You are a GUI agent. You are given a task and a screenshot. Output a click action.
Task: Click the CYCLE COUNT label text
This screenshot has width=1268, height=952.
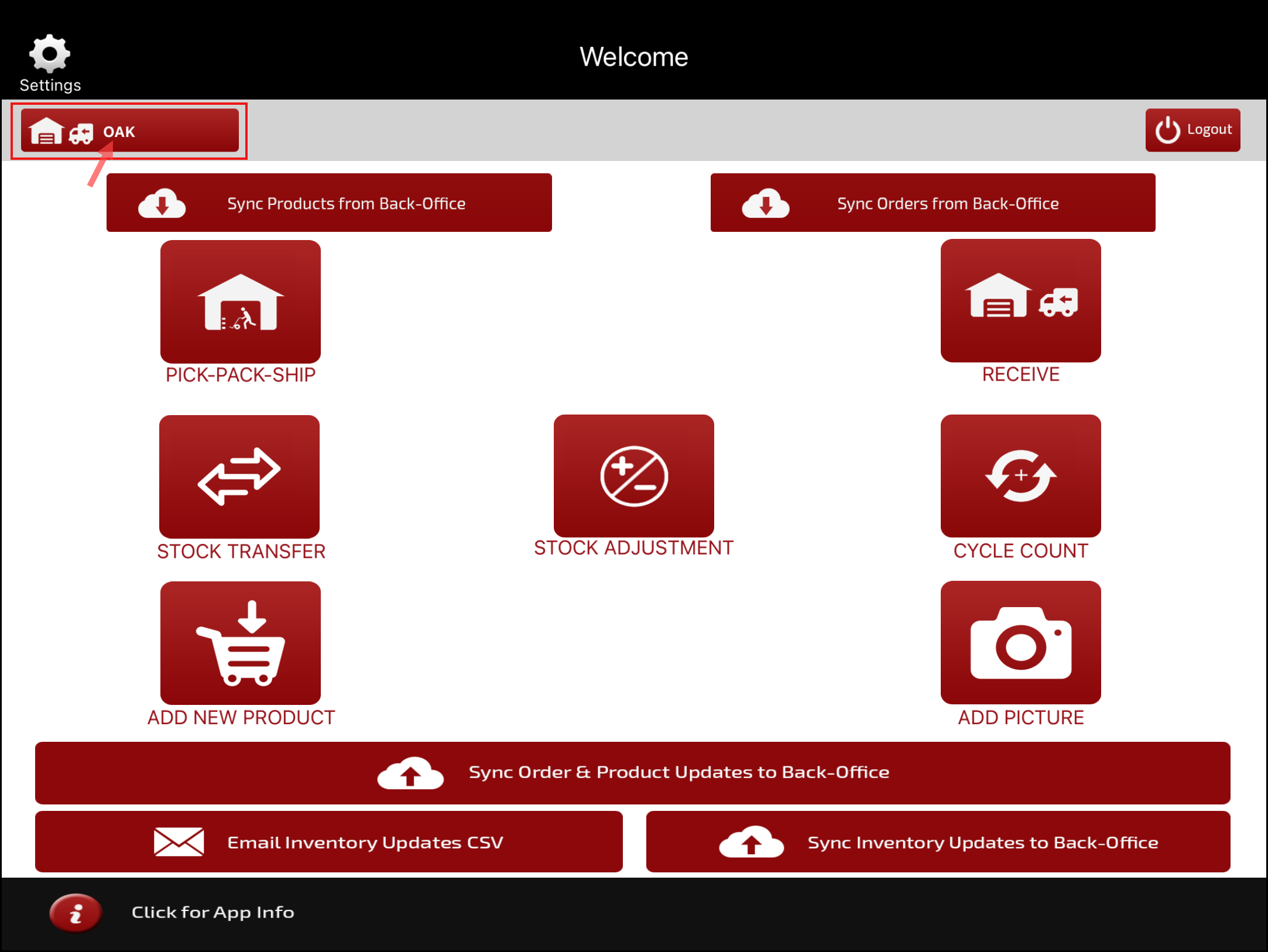point(1020,550)
